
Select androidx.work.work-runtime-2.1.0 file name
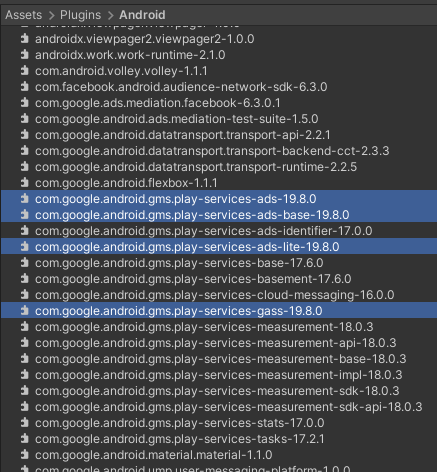coord(130,55)
